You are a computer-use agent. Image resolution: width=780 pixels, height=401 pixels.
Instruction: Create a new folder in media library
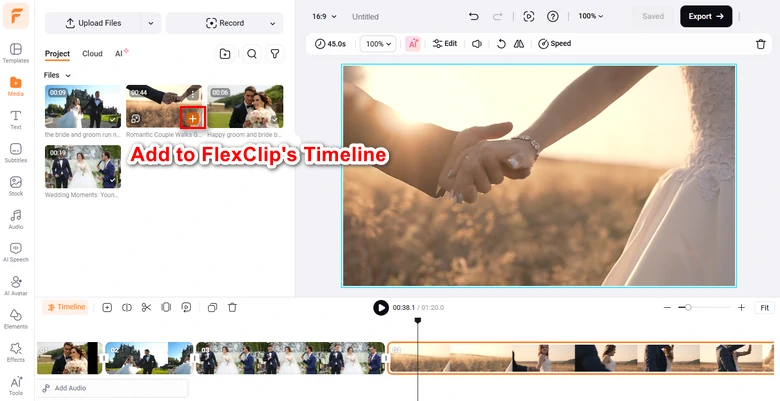225,54
